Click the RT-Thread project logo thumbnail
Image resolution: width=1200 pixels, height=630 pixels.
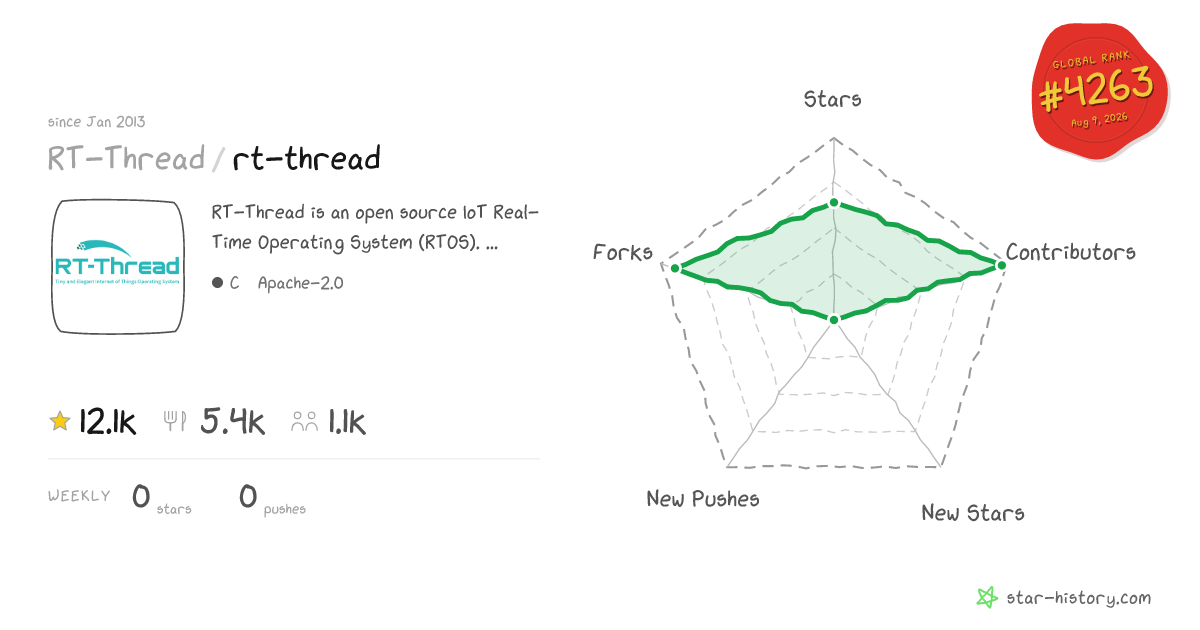(x=118, y=267)
